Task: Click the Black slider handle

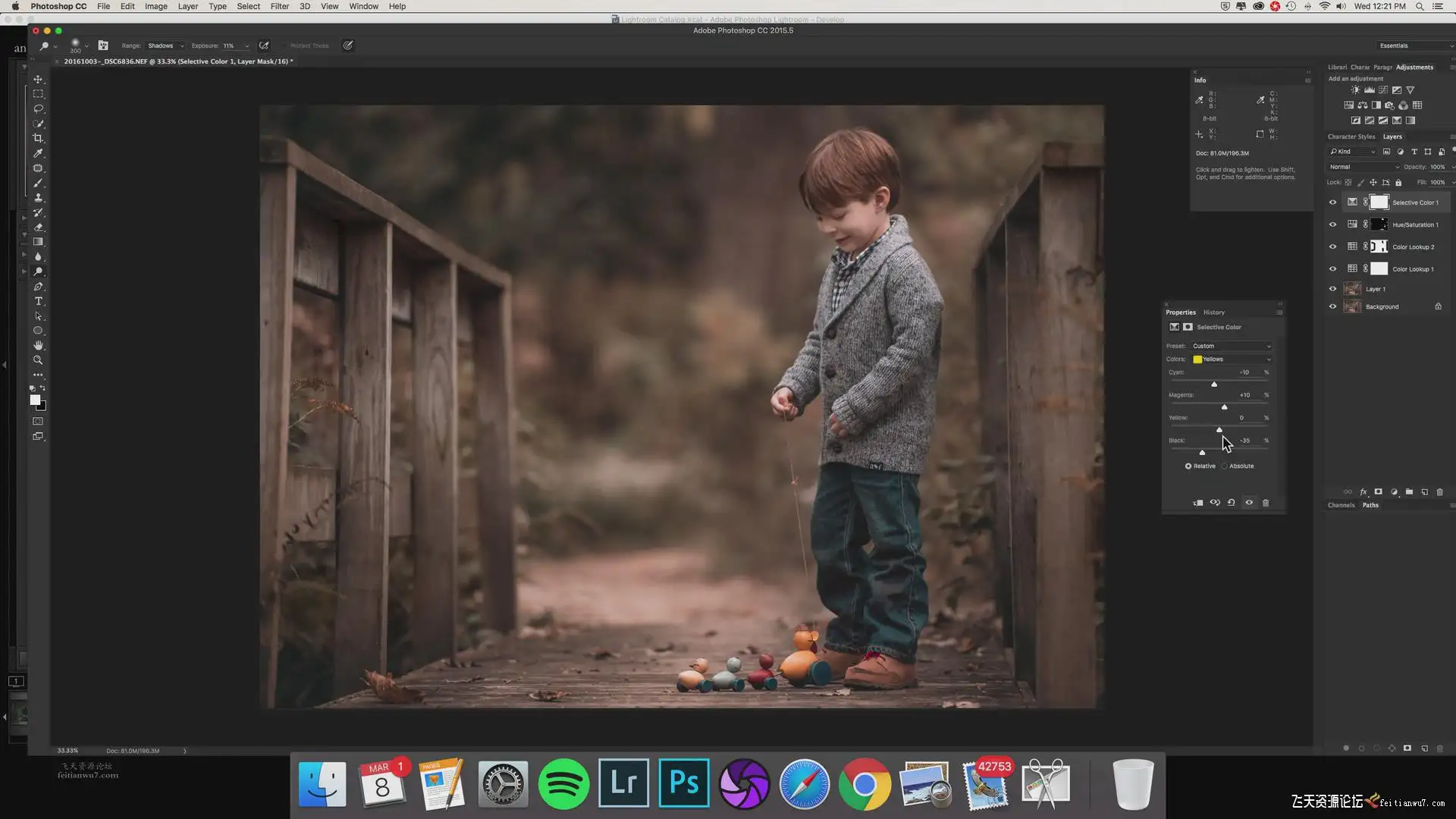Action: 1202,453
